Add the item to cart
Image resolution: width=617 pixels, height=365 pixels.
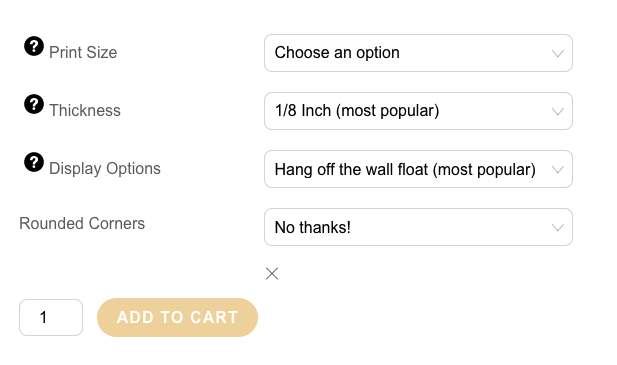click(177, 317)
